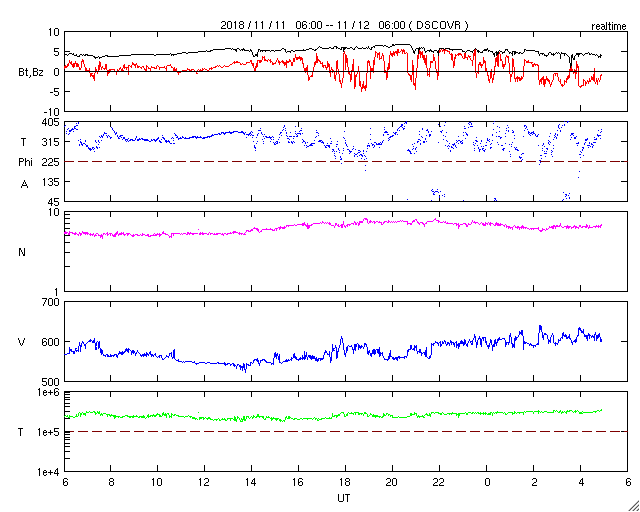This screenshot has height=512, width=640.
Task: Click the "UT" time axis label
Action: tap(344, 498)
